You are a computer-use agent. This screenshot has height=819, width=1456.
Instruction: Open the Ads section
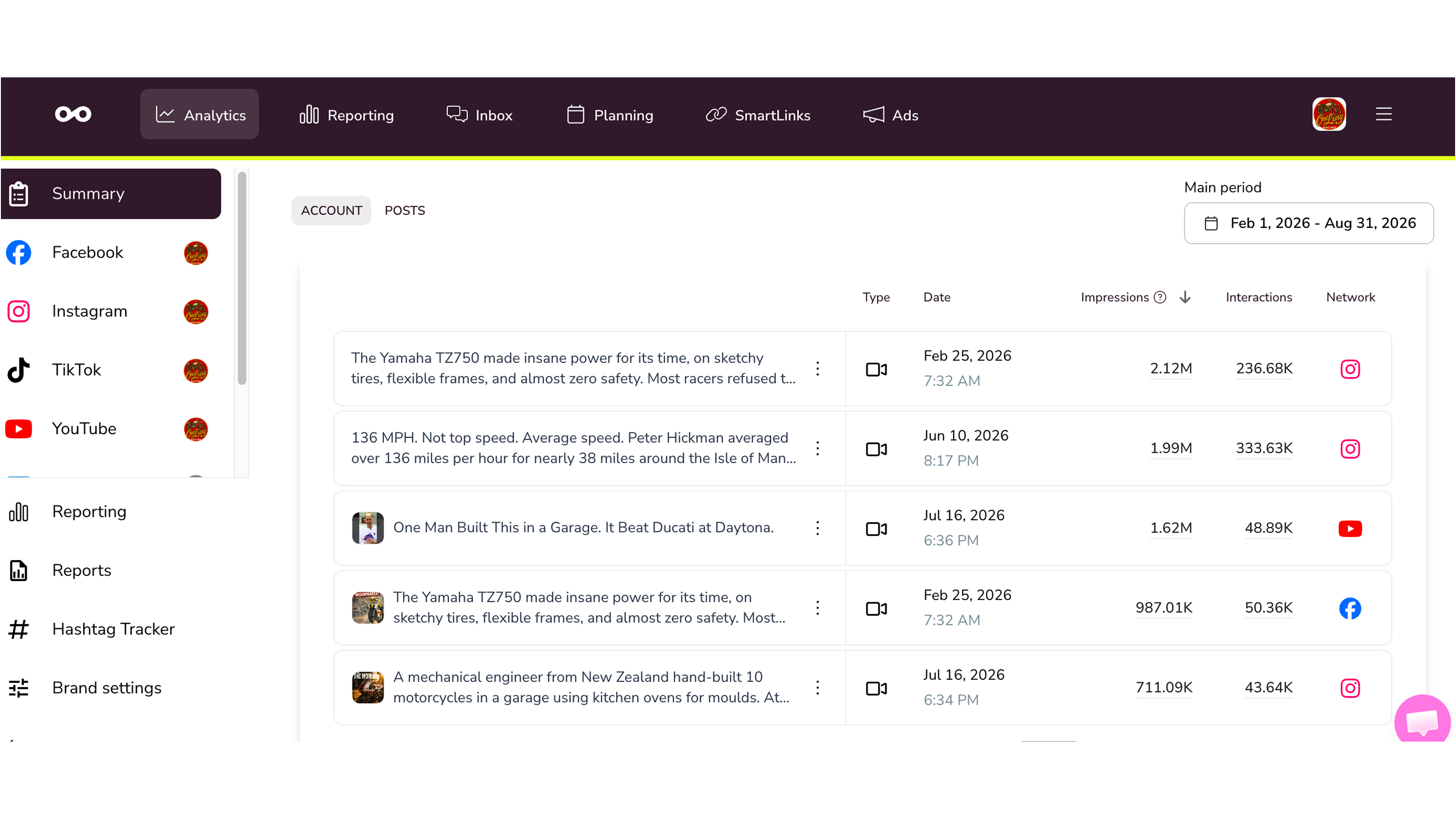pyautogui.click(x=891, y=115)
